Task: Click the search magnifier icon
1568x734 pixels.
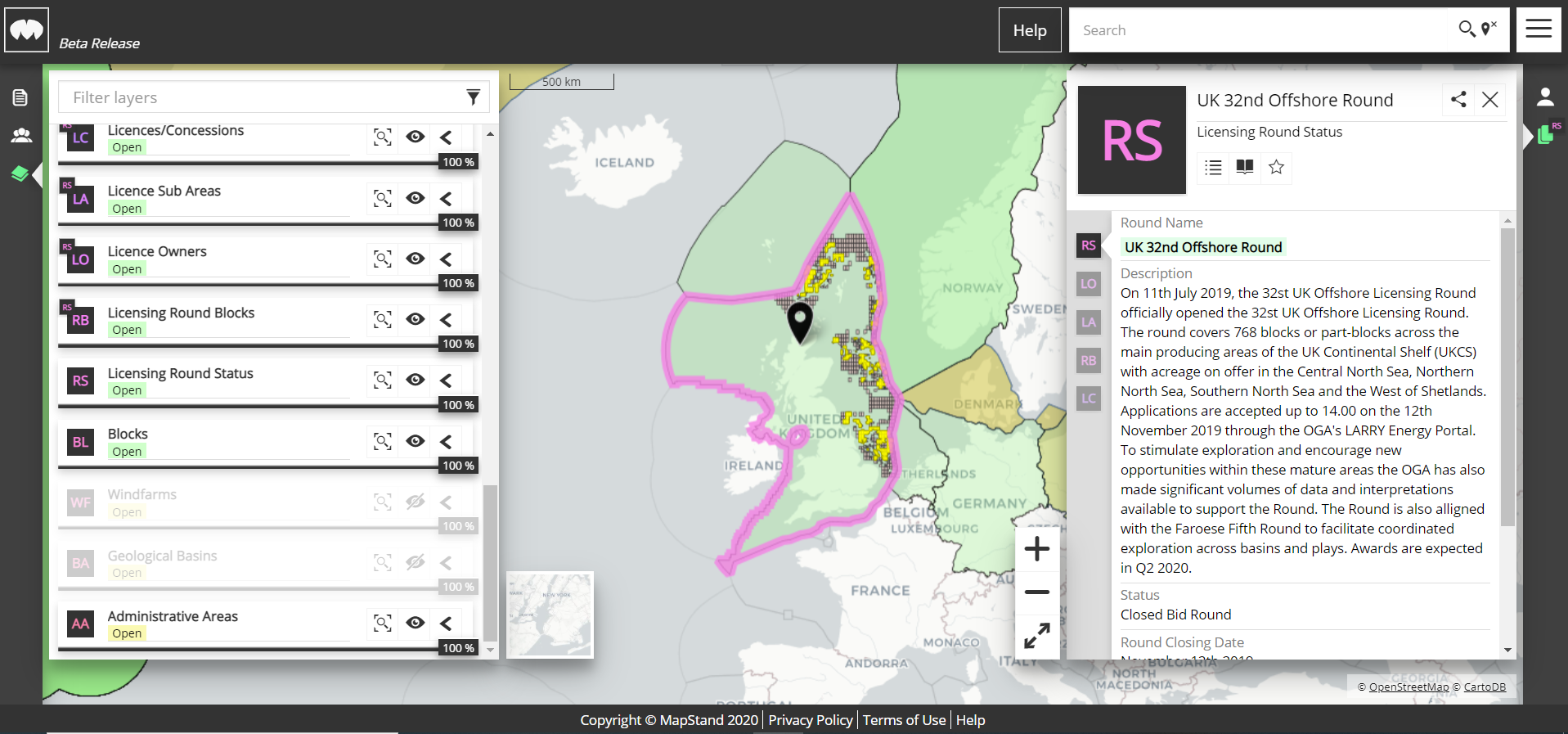Action: click(1467, 29)
